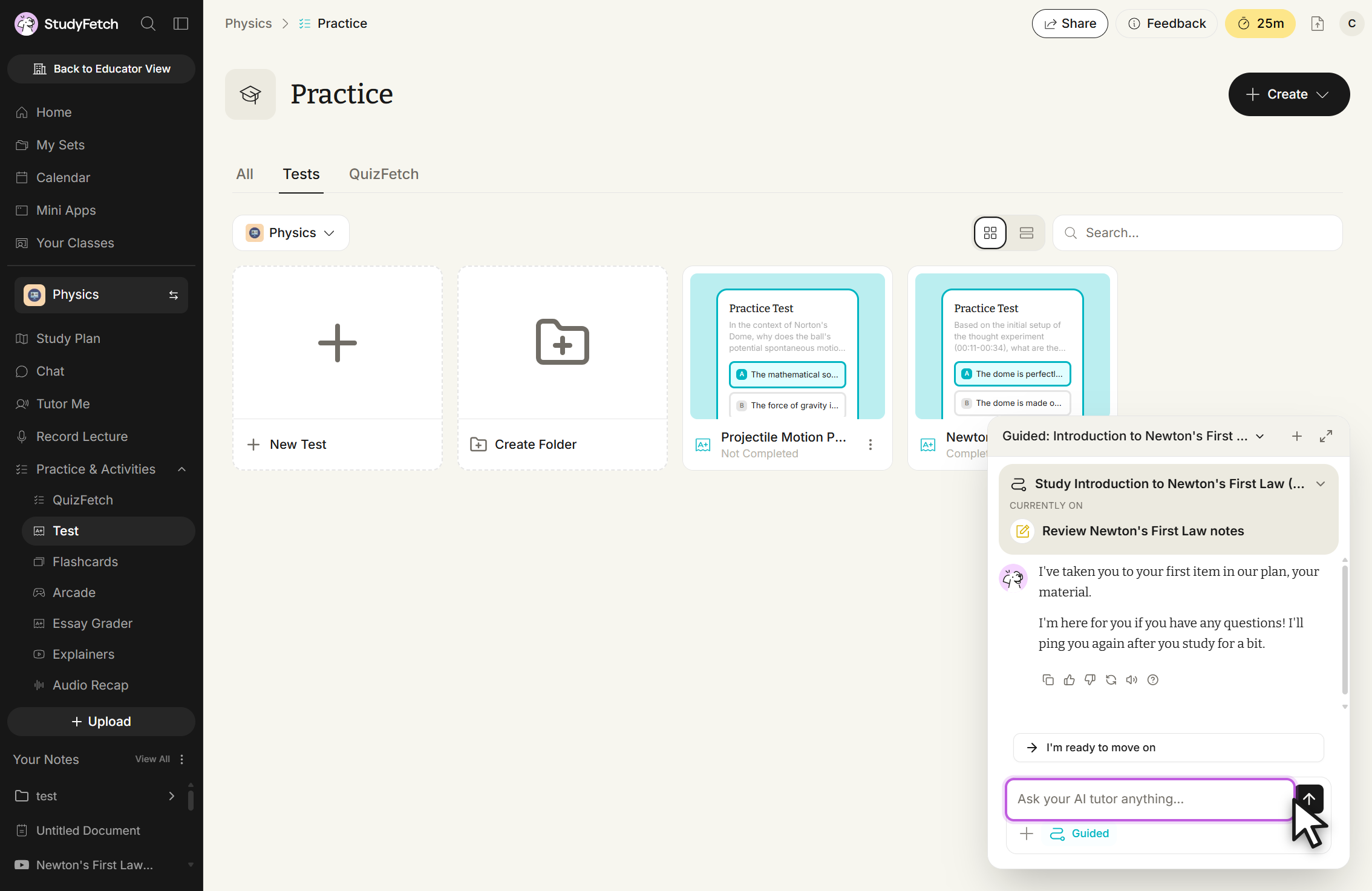This screenshot has height=891, width=1372.
Task: Click the help question mark icon under message
Action: tap(1153, 680)
